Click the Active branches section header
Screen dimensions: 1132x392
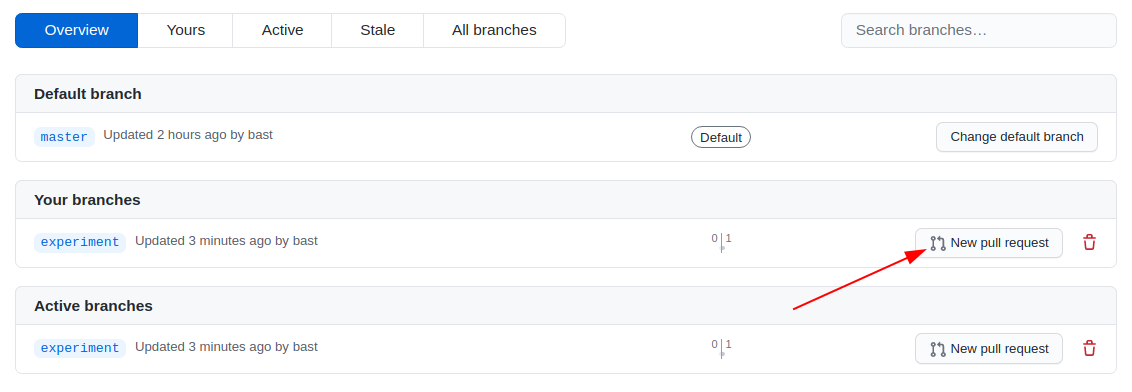(93, 306)
